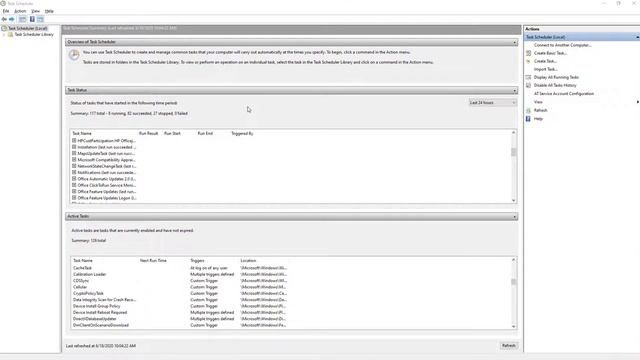640x360 pixels.
Task: Click the Location column header in Active Tasks
Action: [x=248, y=260]
